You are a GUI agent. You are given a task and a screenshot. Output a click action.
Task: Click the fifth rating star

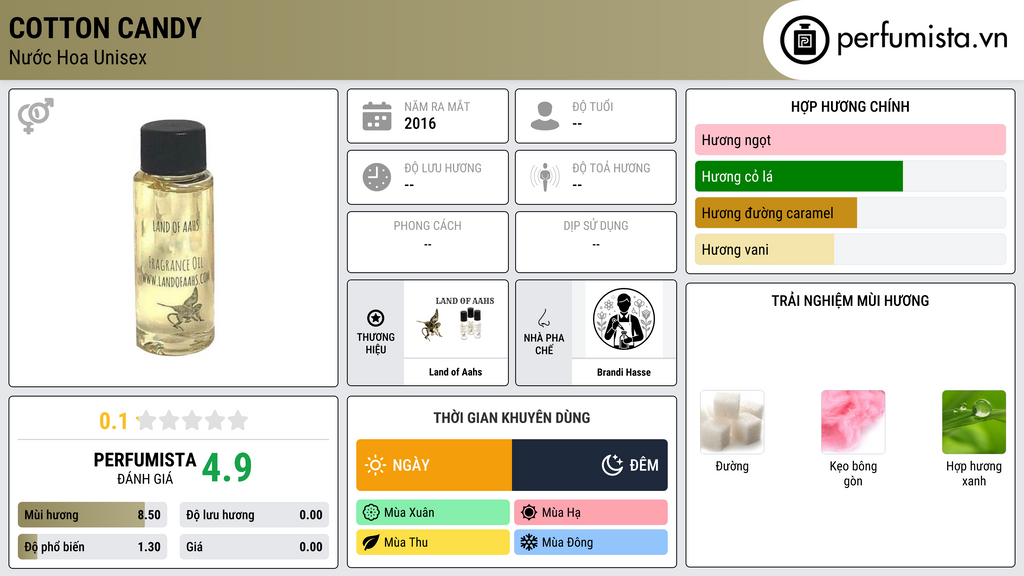click(x=238, y=420)
